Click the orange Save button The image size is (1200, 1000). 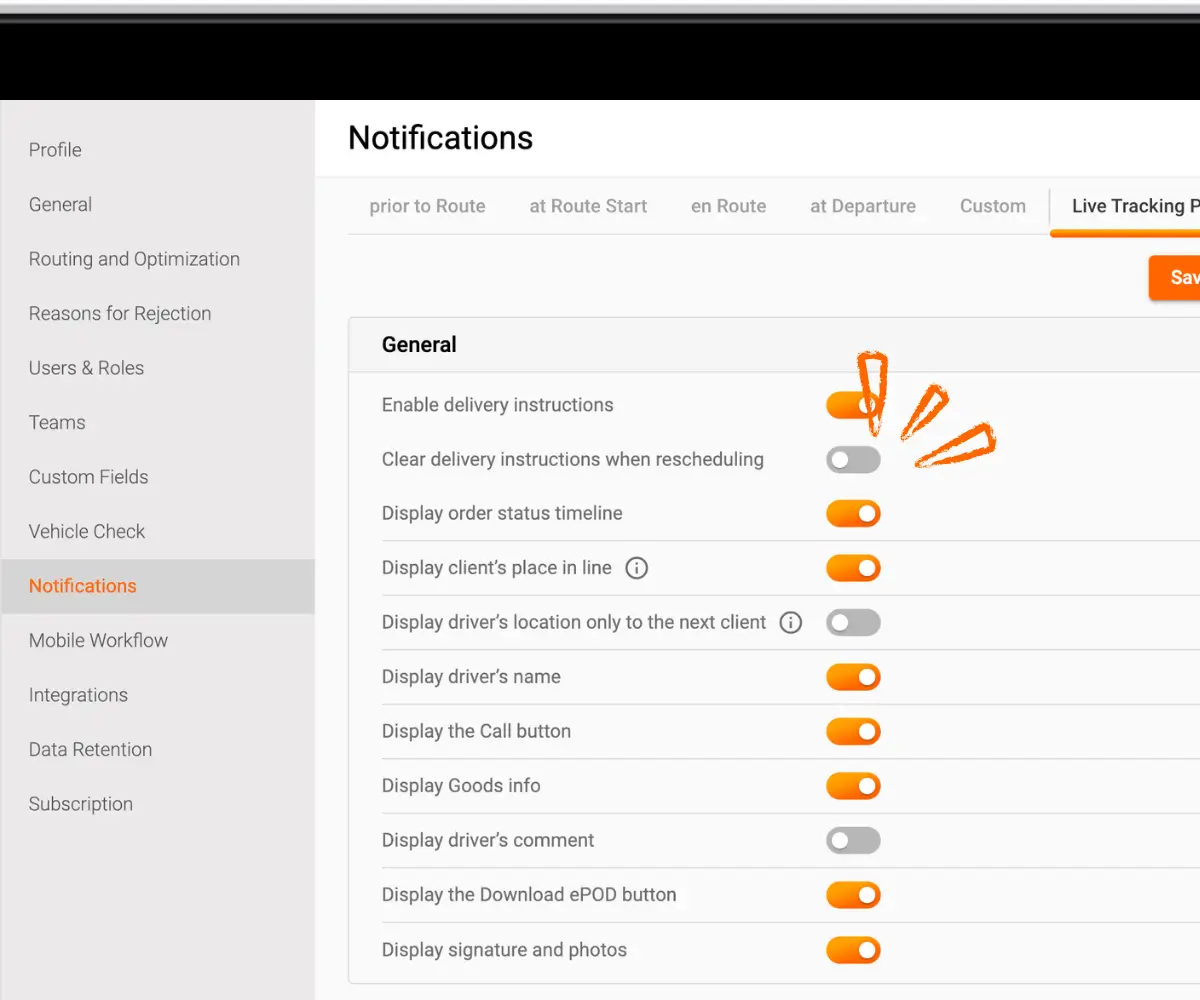[1175, 277]
